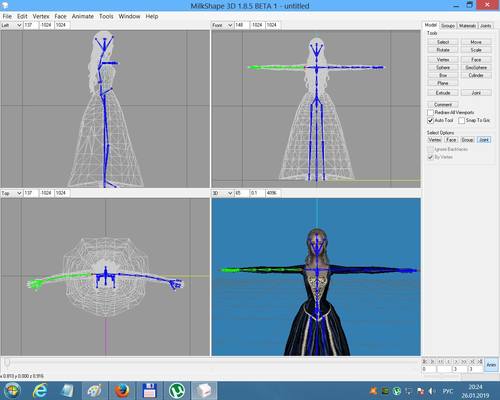The image size is (500, 400).
Task: Choose the Sphere primitive tool
Action: (443, 68)
